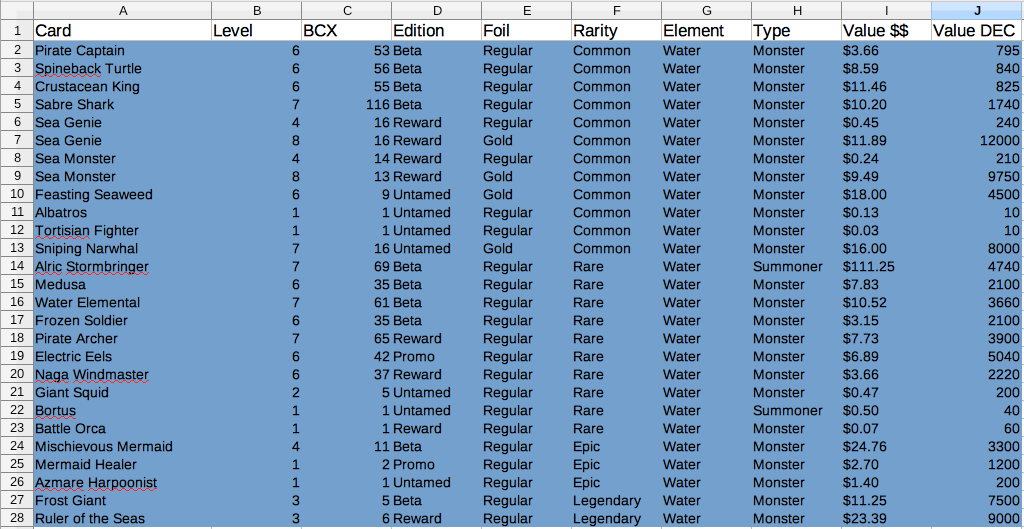Viewport: 1024px width, 529px height.
Task: Click the Epic cell for Mermaid Healer
Action: (616, 465)
